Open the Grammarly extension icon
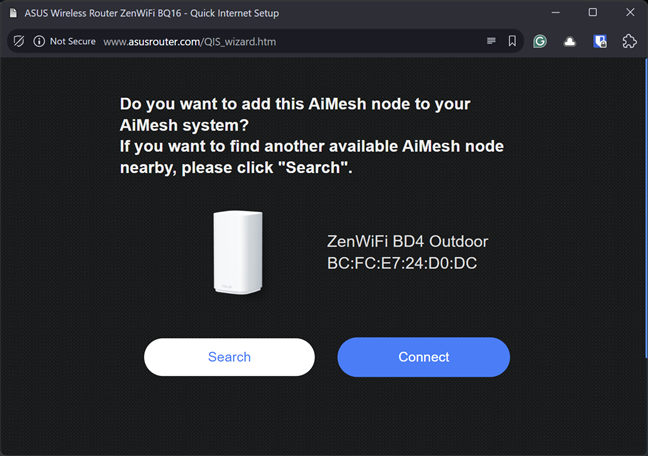Viewport: 648px width, 456px height. pyautogui.click(x=540, y=41)
